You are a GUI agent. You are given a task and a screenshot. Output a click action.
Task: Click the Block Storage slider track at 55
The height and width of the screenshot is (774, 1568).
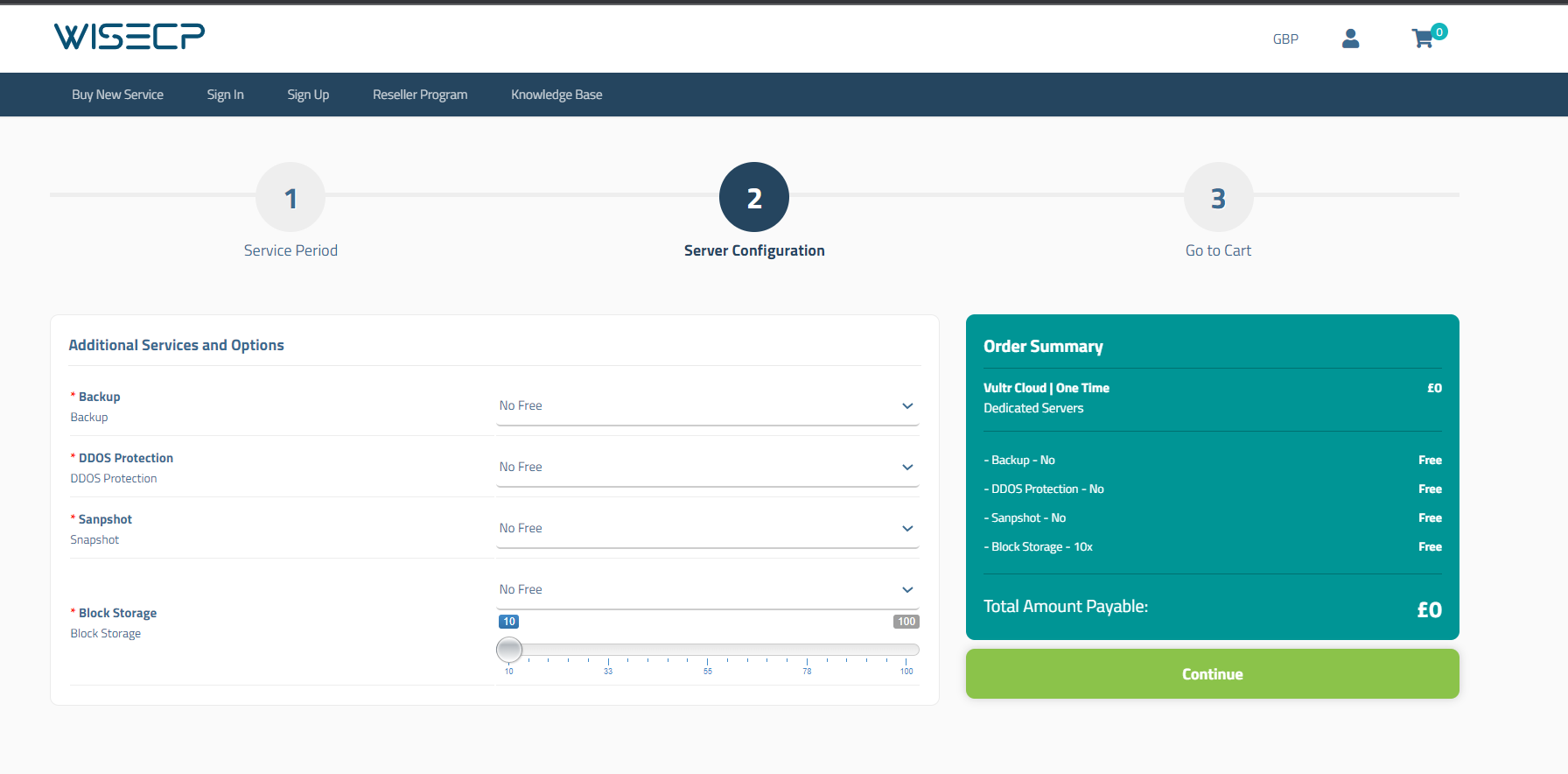(x=707, y=650)
